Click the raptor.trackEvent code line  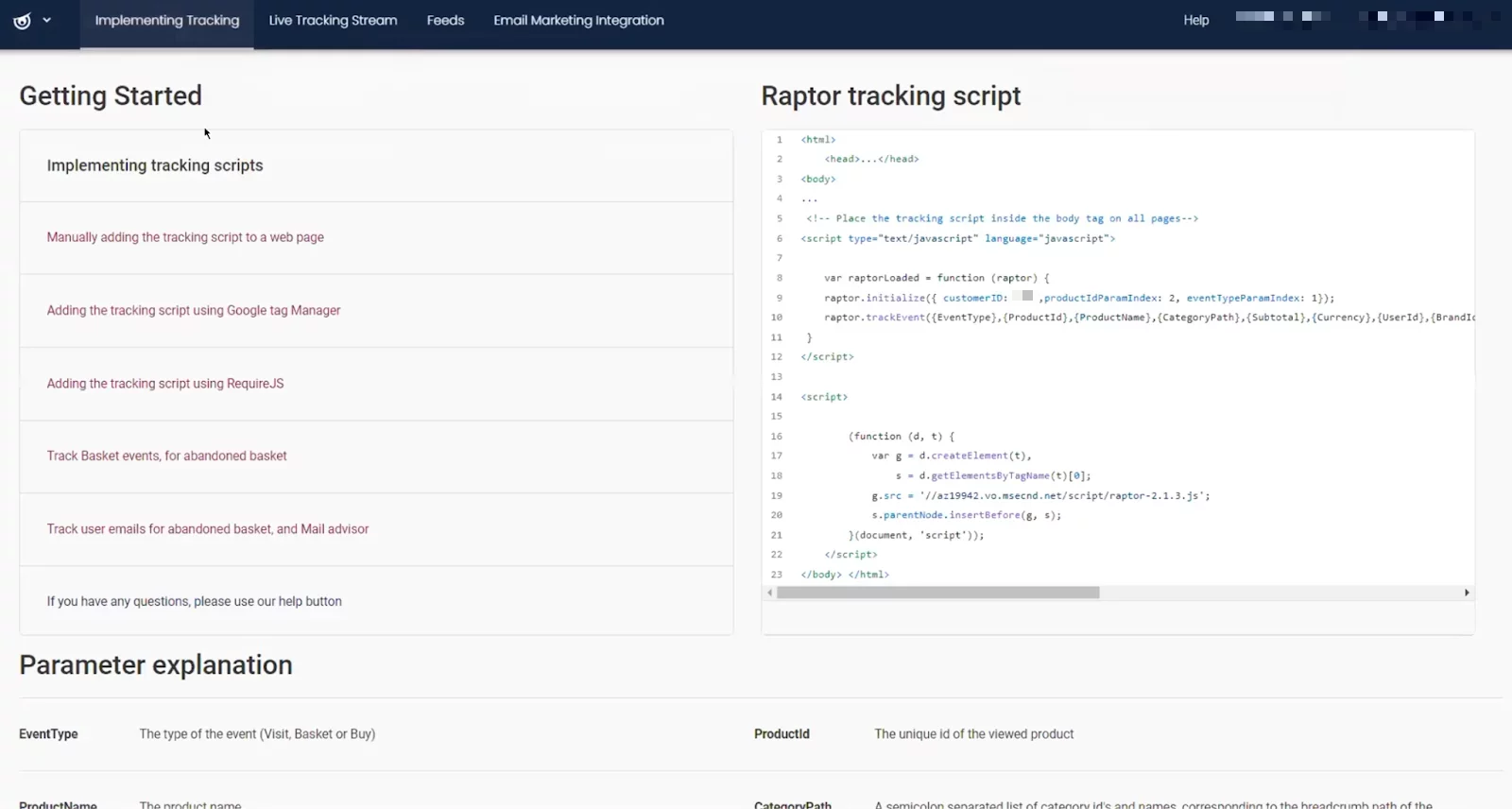1149,318
